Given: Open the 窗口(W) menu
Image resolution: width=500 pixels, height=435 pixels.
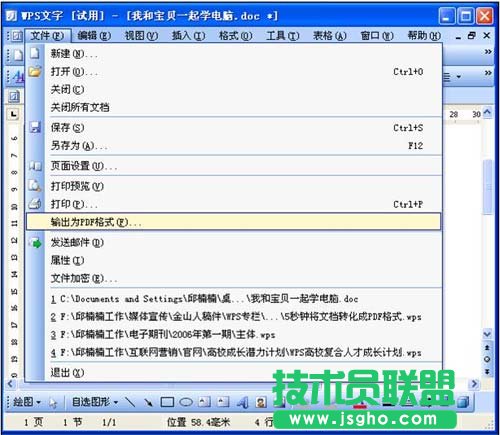Looking at the screenshot, I should (x=377, y=35).
